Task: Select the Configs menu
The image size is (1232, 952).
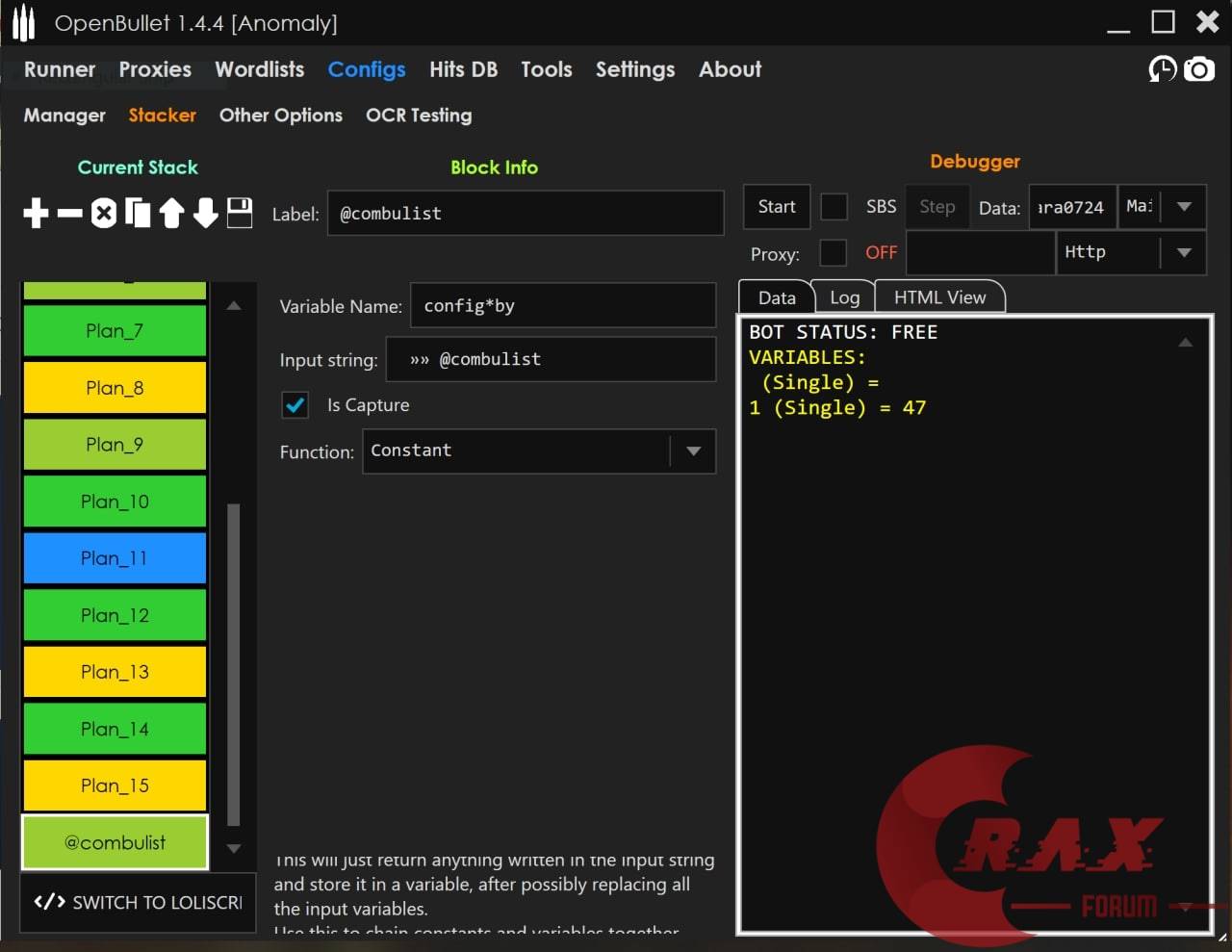Action: pyautogui.click(x=367, y=69)
